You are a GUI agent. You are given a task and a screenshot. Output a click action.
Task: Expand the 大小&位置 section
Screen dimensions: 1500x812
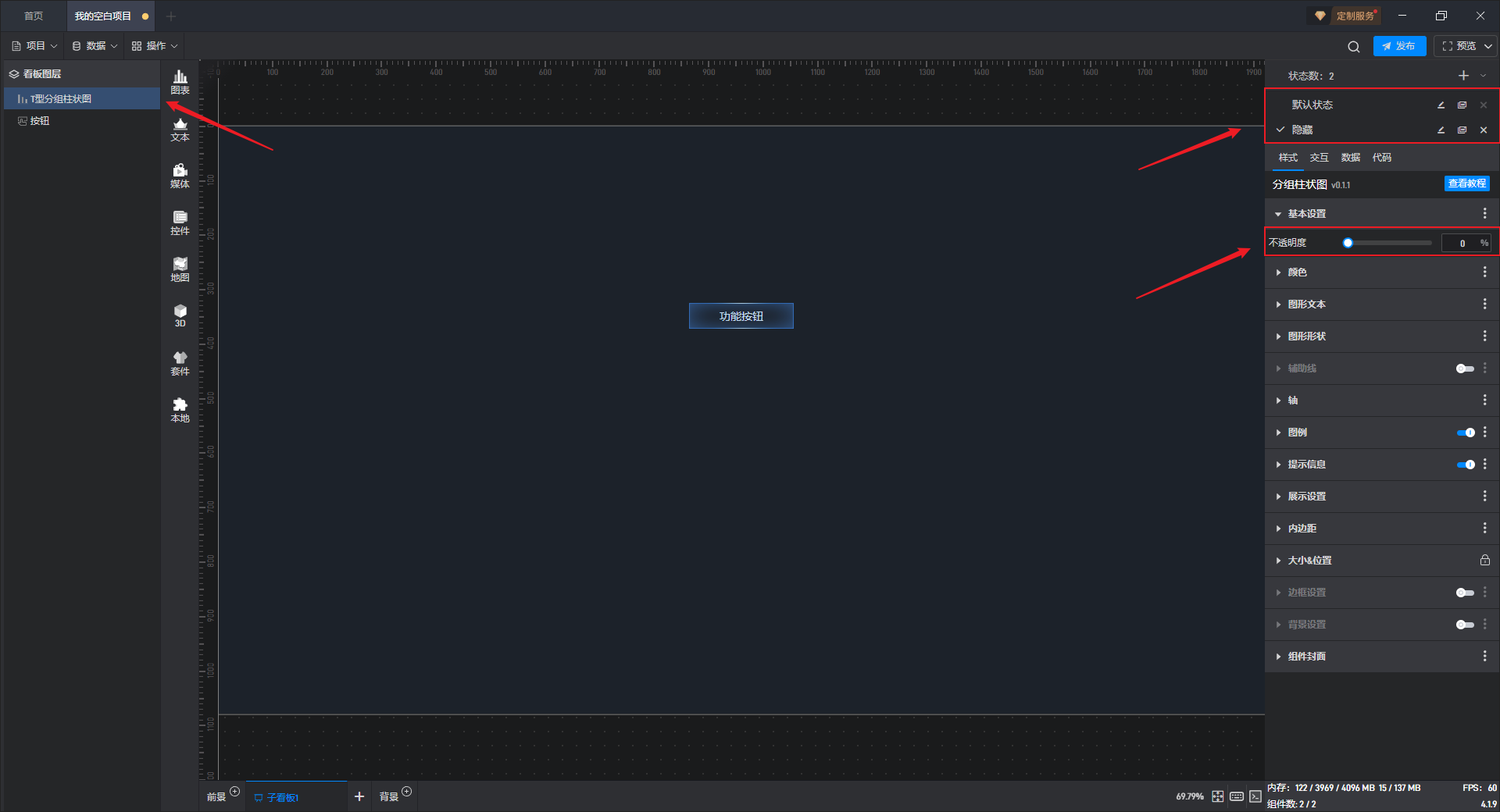tap(1278, 561)
